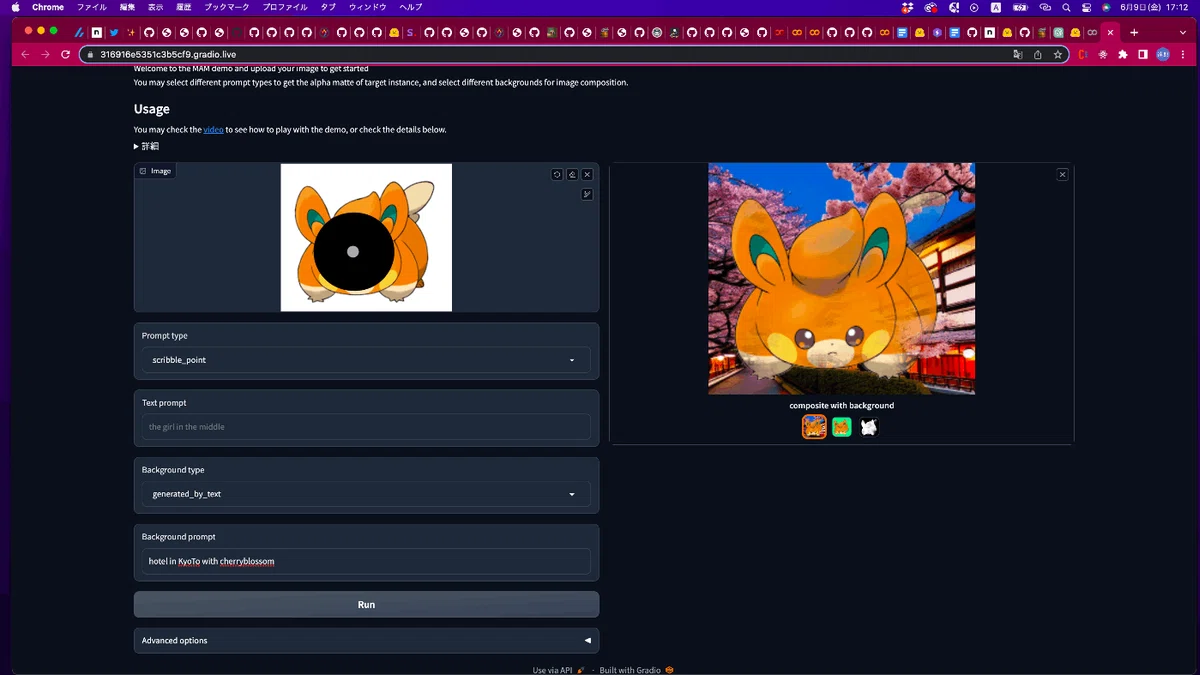Screen dimensions: 1200x675
Task: Click the Background prompt text field
Action: [366, 561]
